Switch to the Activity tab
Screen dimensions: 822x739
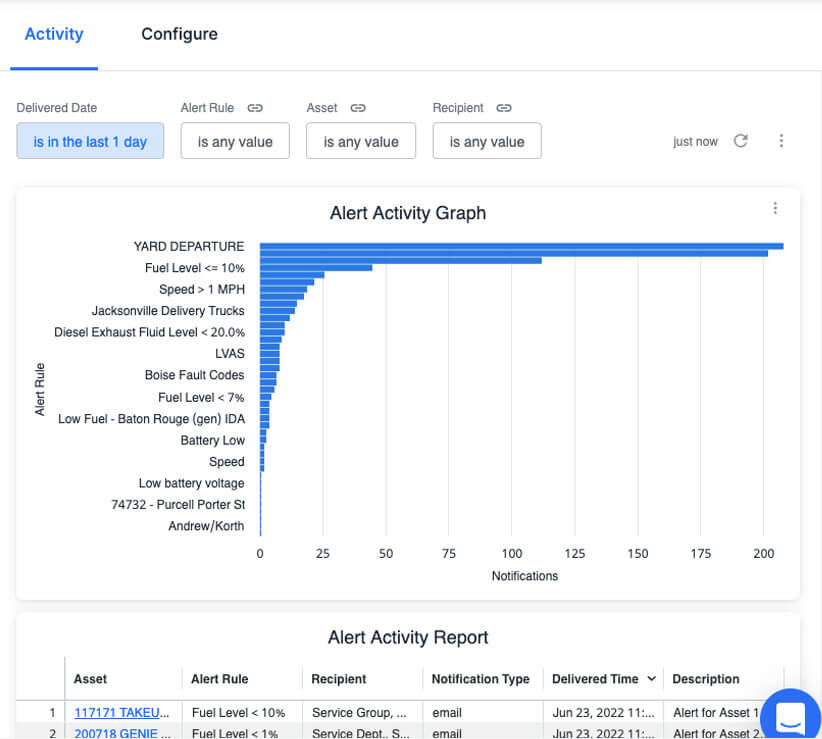[x=54, y=34]
